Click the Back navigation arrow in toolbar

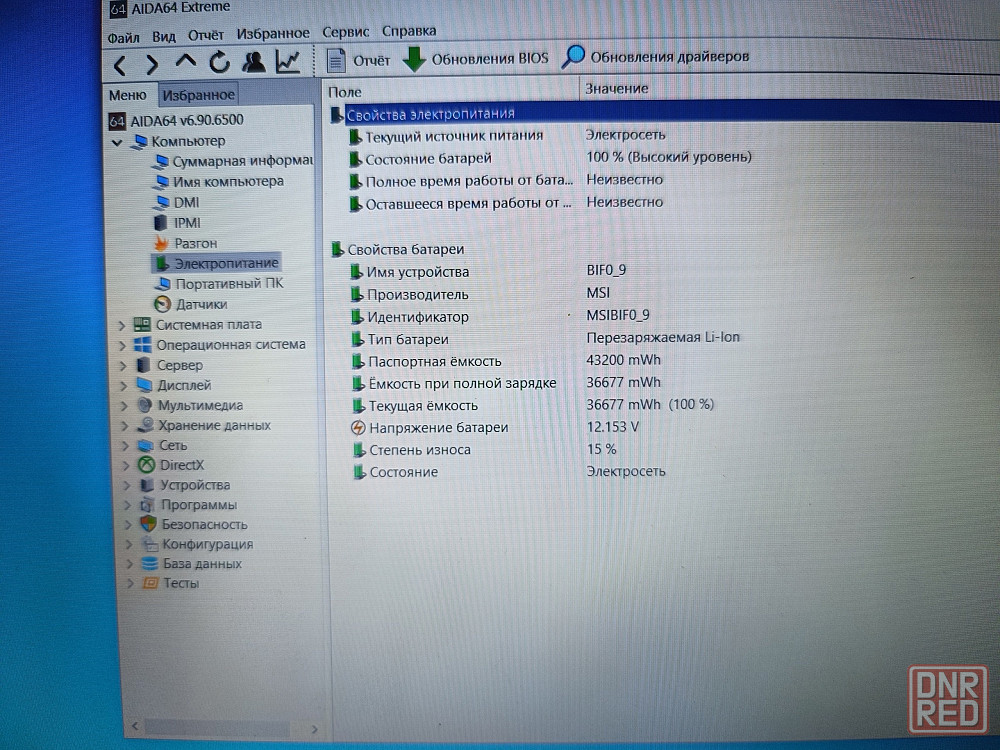coord(120,65)
